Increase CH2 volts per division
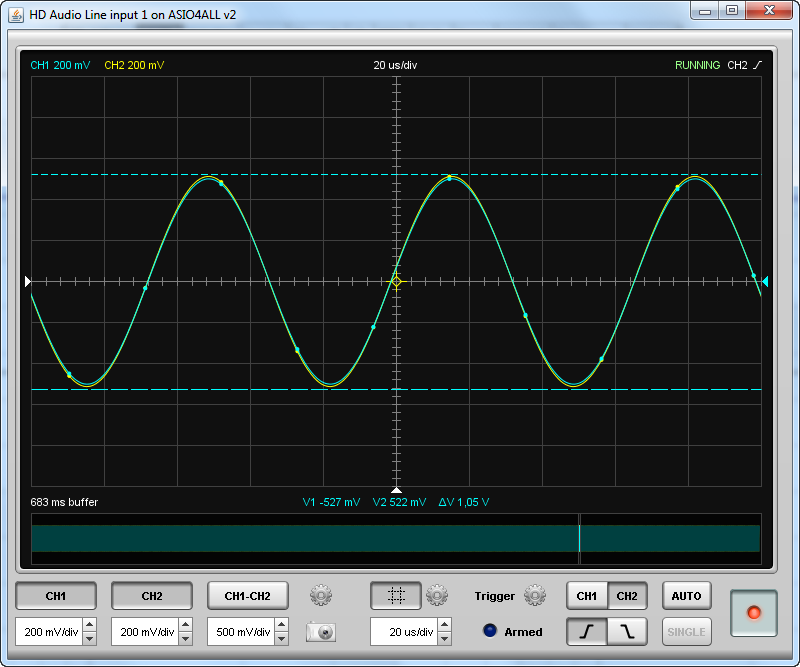The height and width of the screenshot is (667, 800). (x=185, y=625)
